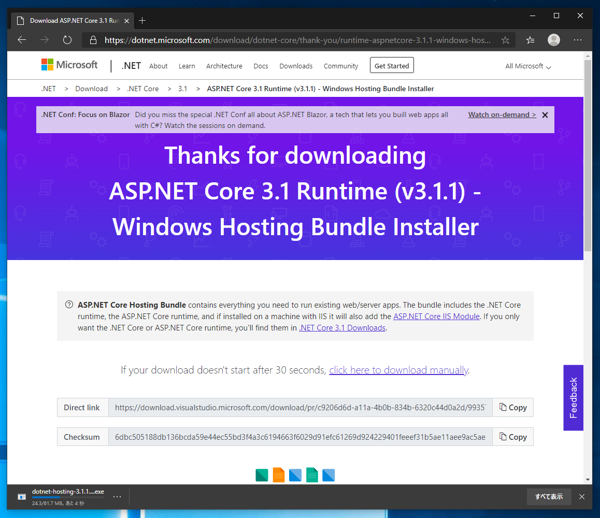Open the Downloads menu item
Viewport: 600px width, 518px height.
[296, 66]
